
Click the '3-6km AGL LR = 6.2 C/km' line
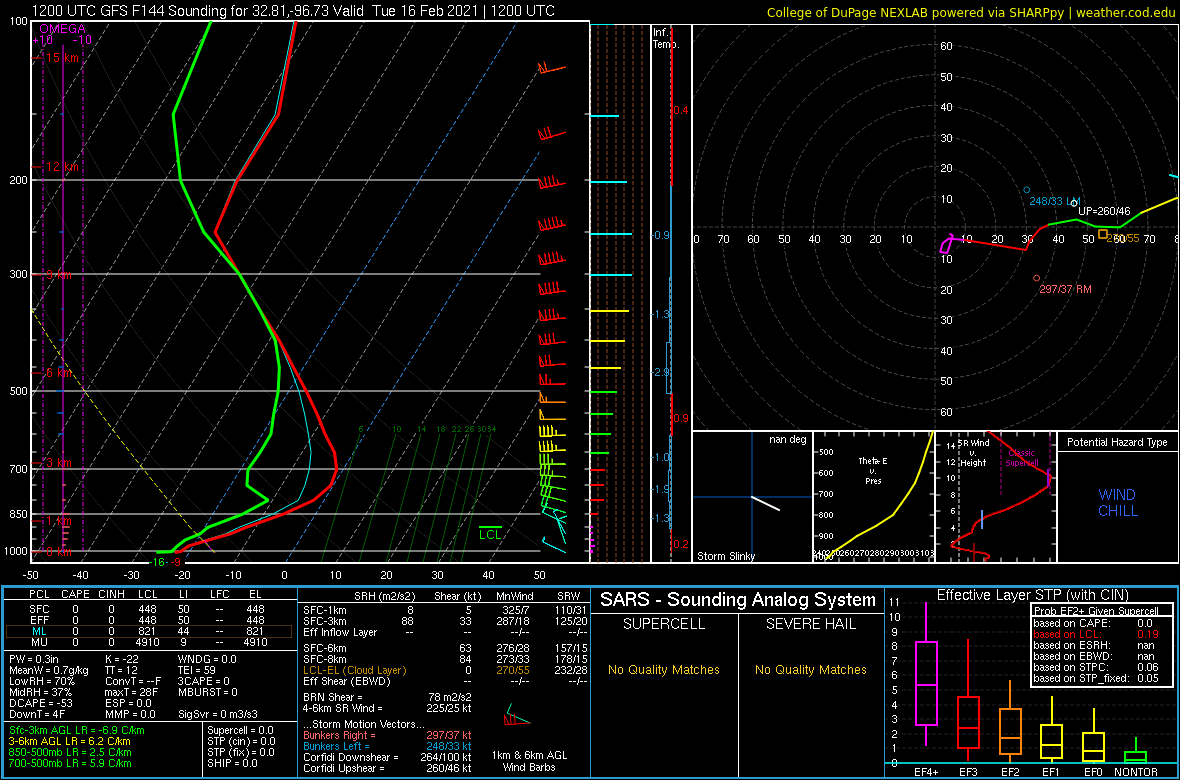(70, 741)
